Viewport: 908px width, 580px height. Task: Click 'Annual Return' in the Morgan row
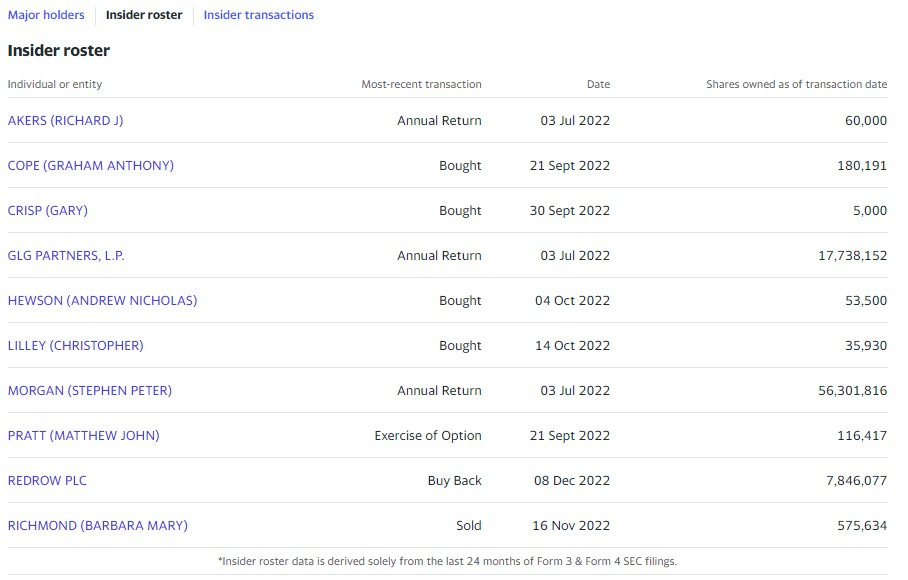[439, 391]
